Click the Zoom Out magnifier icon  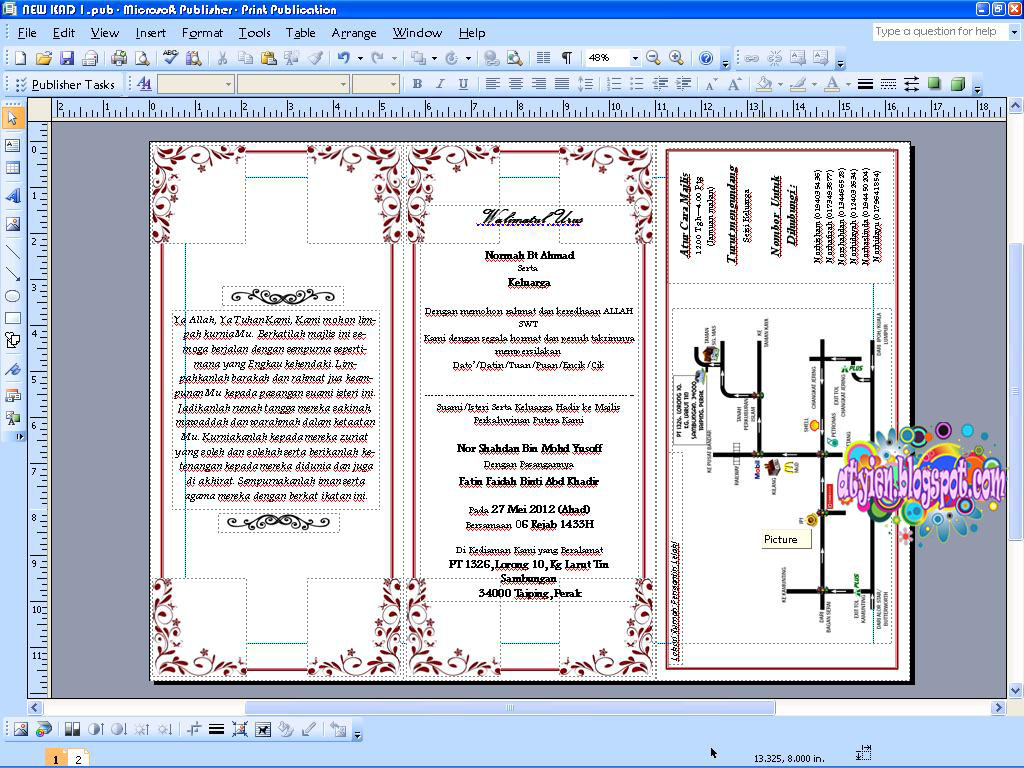(x=653, y=58)
